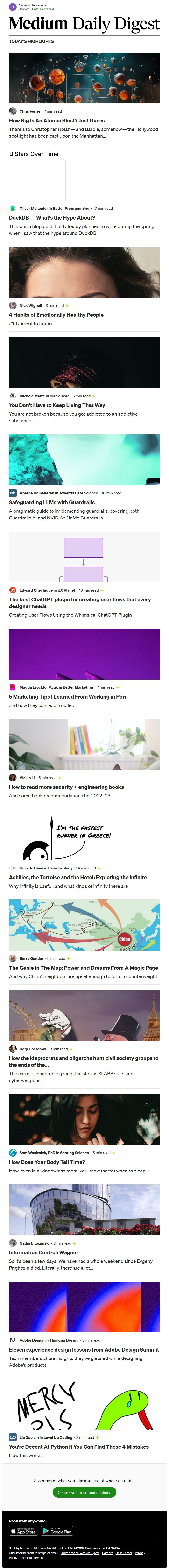Open '4 Habits of Emotionally Healthy People' headline
Viewport: 169px width, 1568px height.
point(56,315)
